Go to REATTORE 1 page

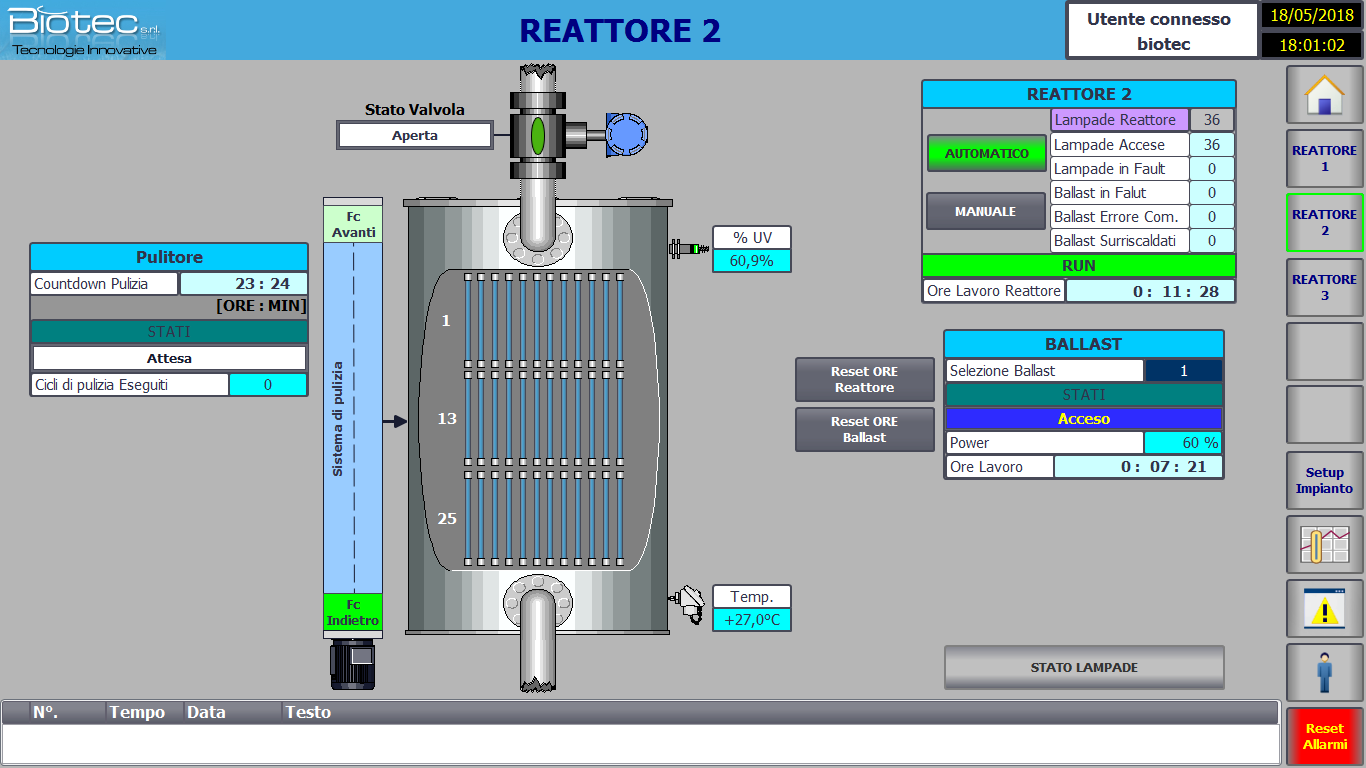click(1324, 158)
